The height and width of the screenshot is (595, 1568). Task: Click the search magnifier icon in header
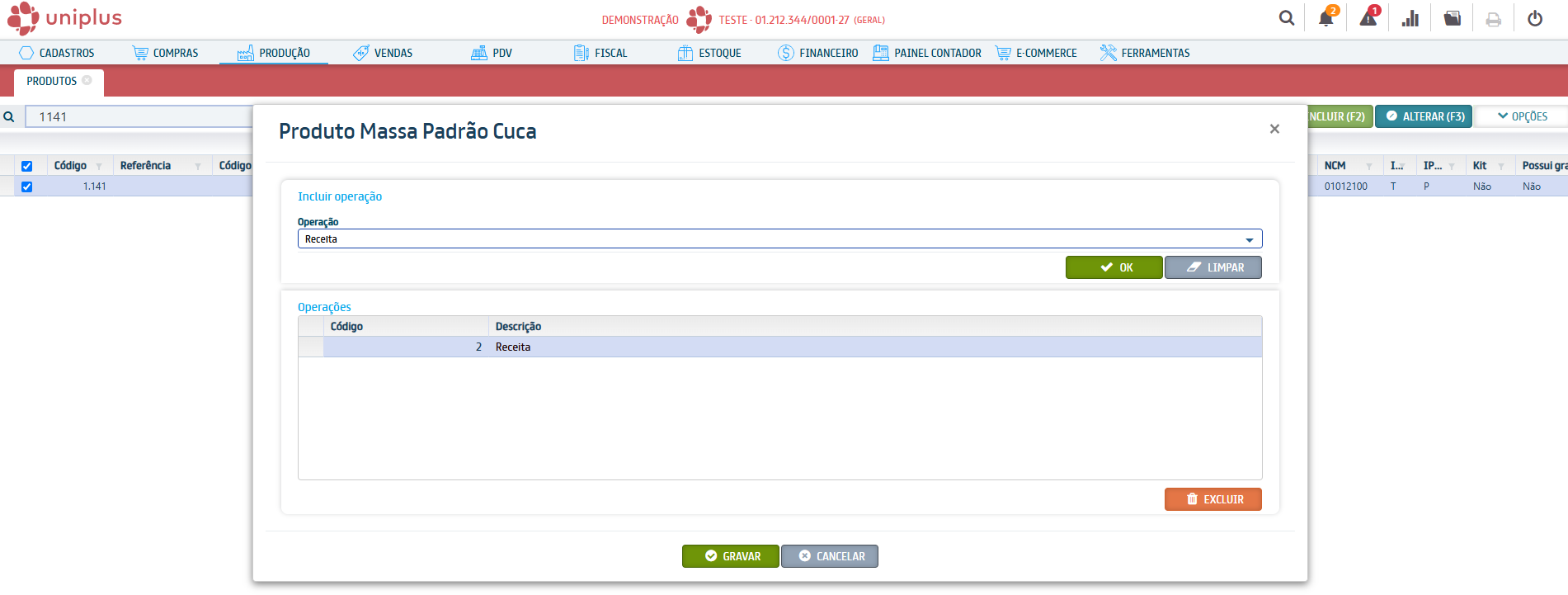(1286, 18)
